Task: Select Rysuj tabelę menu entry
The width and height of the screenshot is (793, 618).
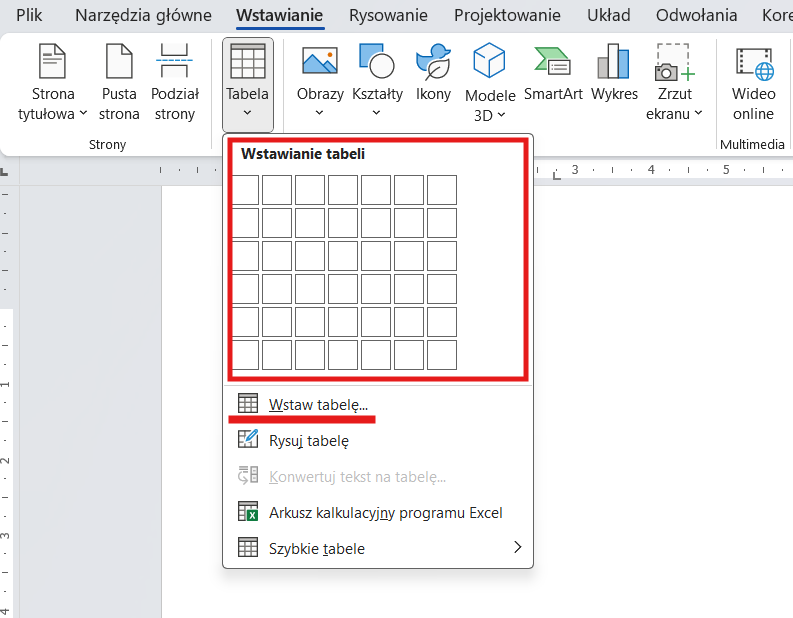Action: click(x=308, y=440)
